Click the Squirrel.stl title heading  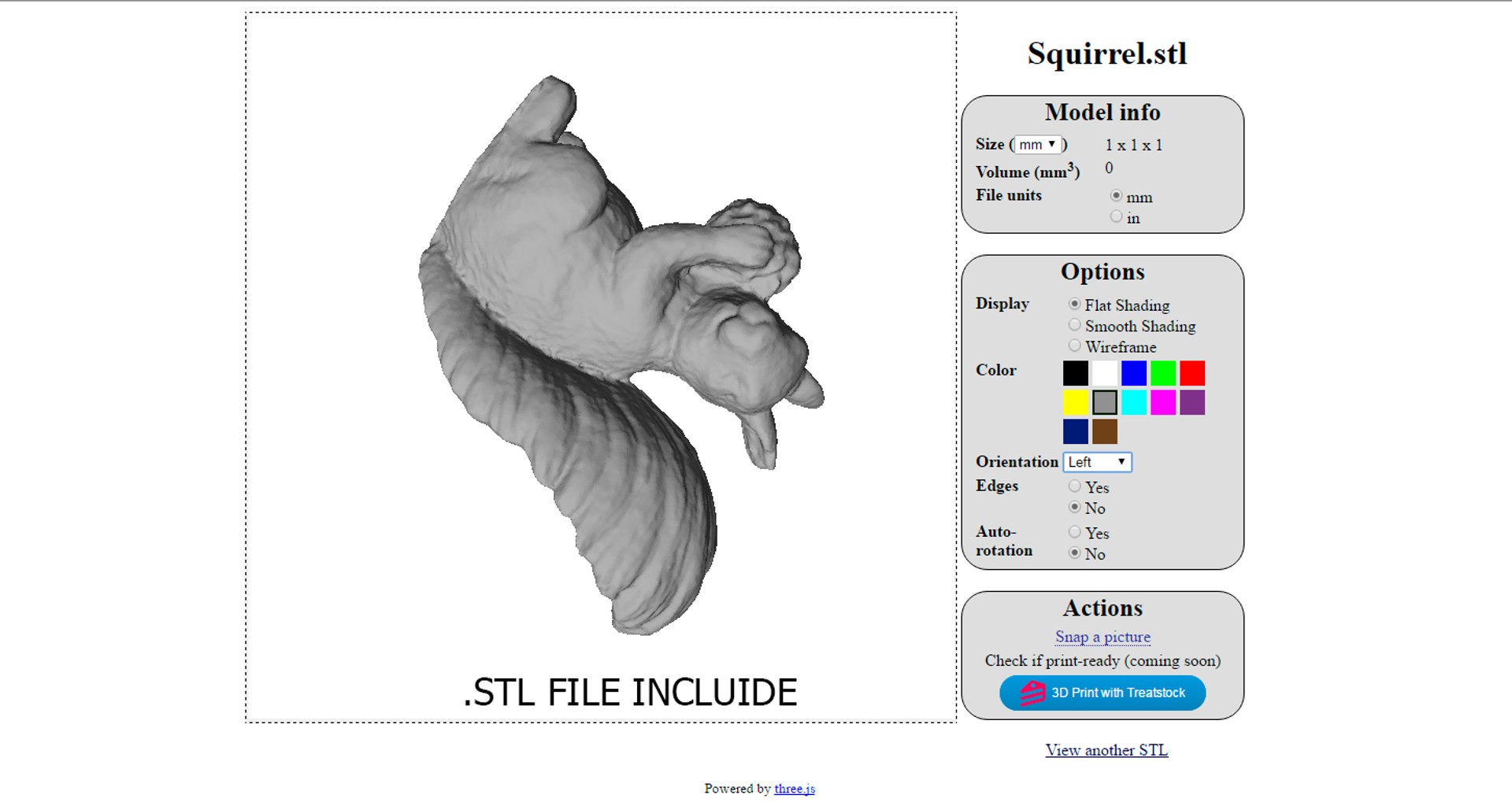(x=1107, y=54)
